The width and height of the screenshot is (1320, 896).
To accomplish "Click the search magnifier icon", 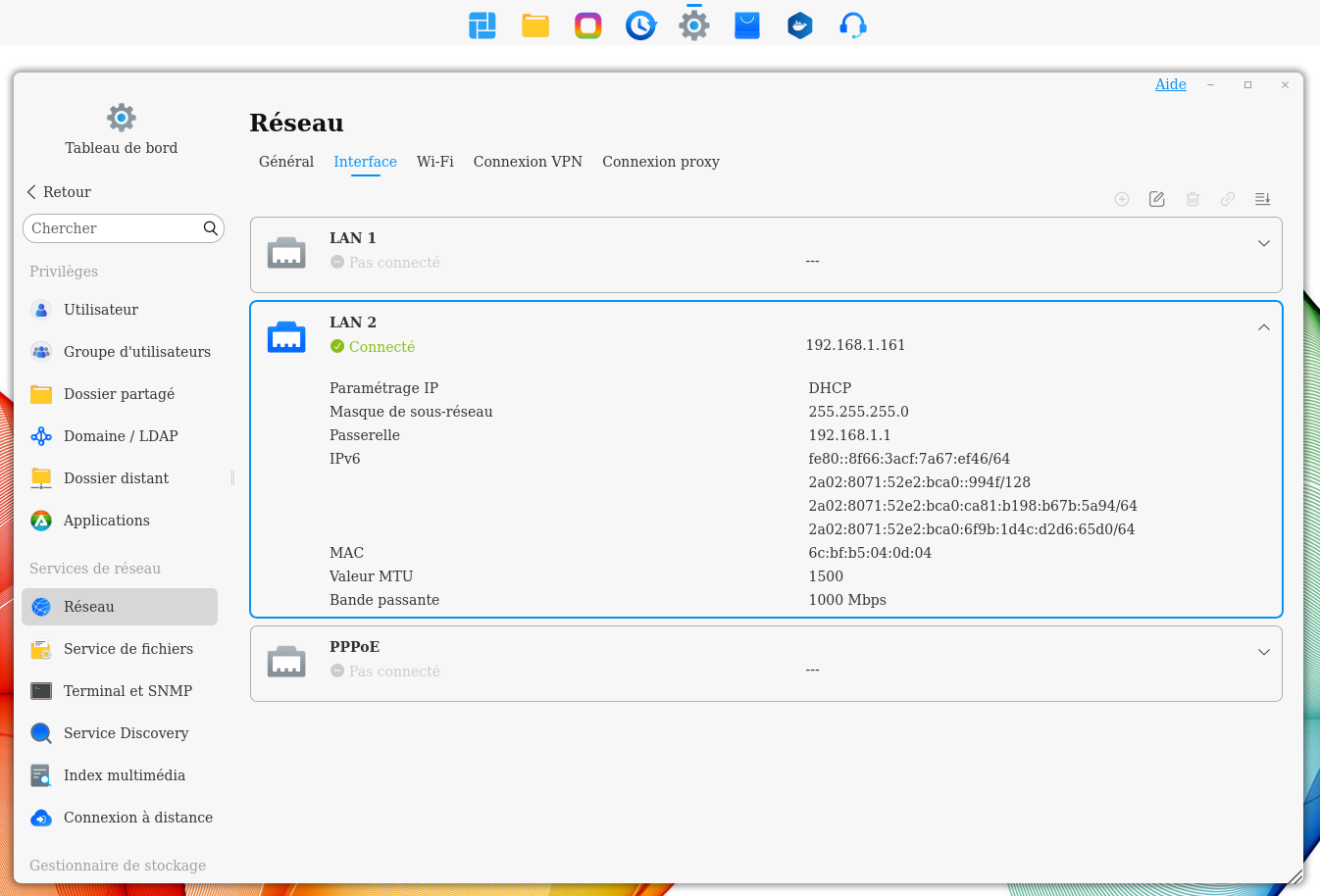I will pyautogui.click(x=210, y=228).
